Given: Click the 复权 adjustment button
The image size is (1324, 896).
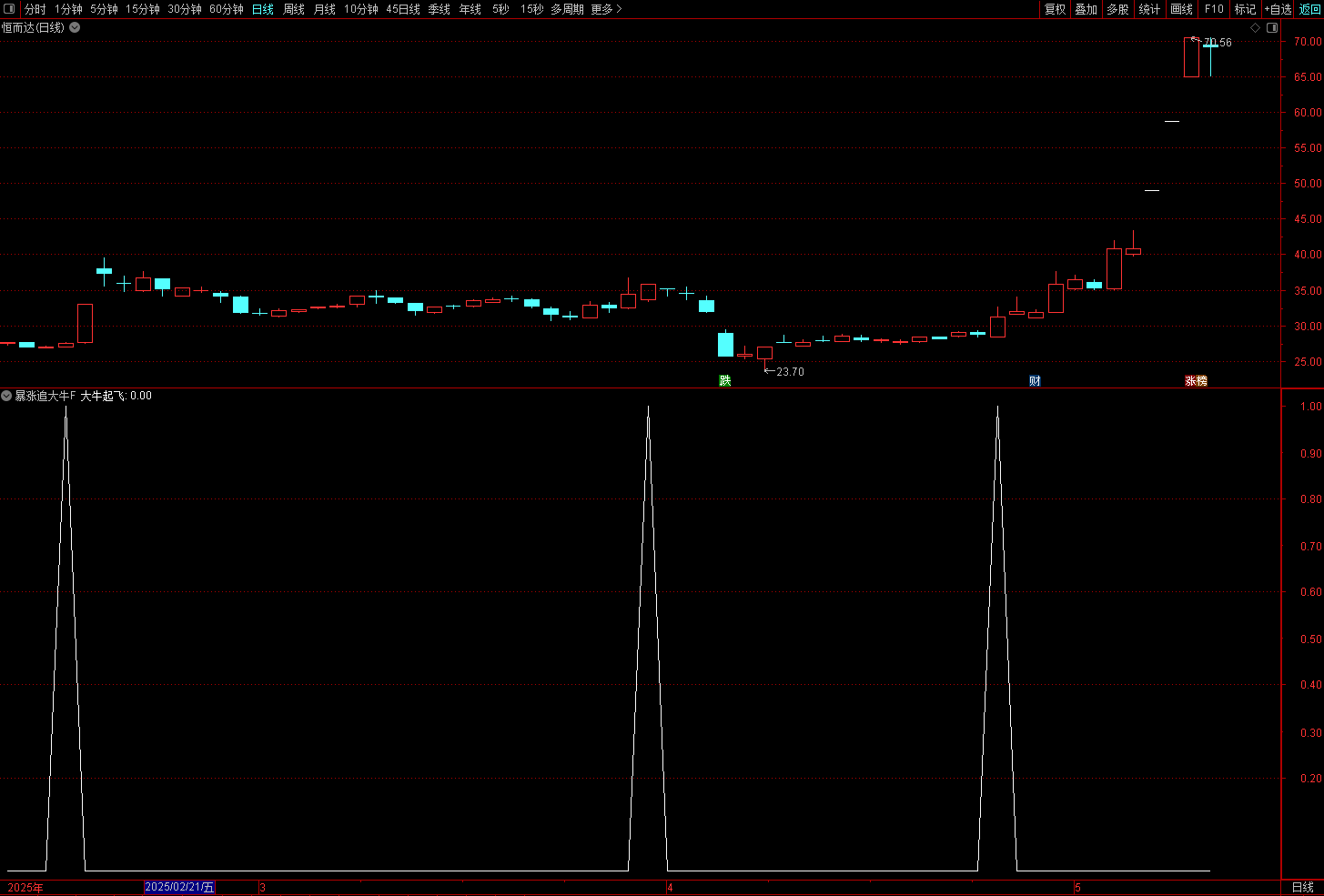Looking at the screenshot, I should pos(1055,9).
